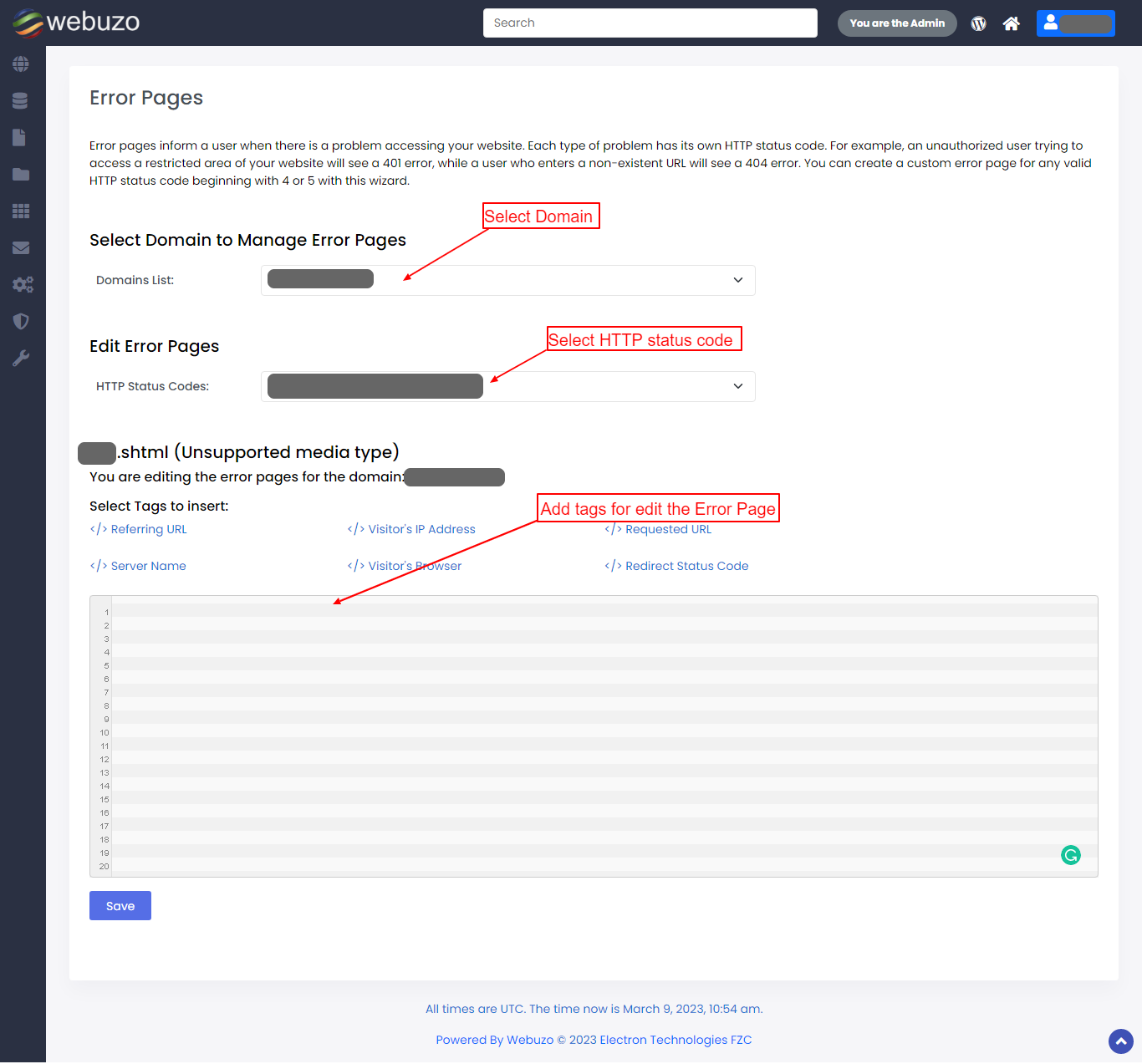Screen dimensions: 1142x1064
Task: Click the Grammarly icon in the editor
Action: click(1070, 855)
